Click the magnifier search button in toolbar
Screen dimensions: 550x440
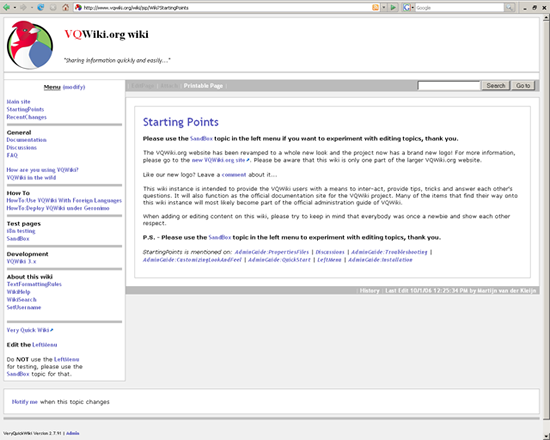point(509,7)
